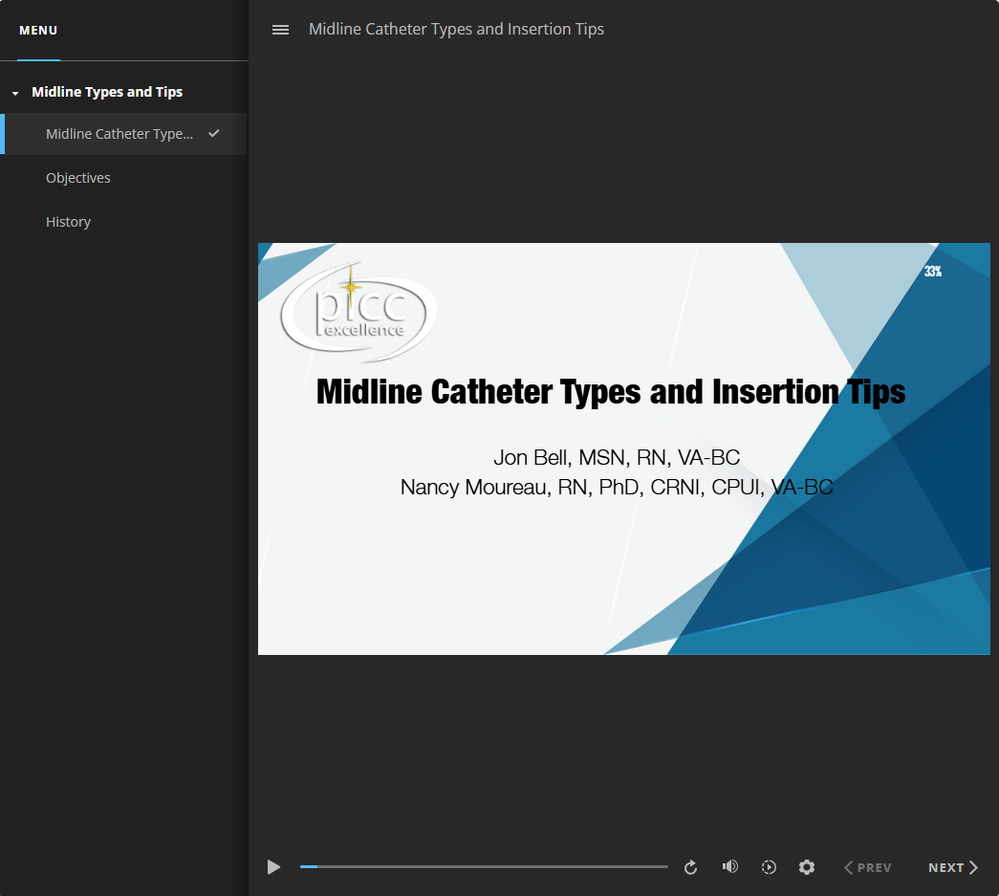Click the Midline Types and Tips heading
999x896 pixels.
point(107,92)
